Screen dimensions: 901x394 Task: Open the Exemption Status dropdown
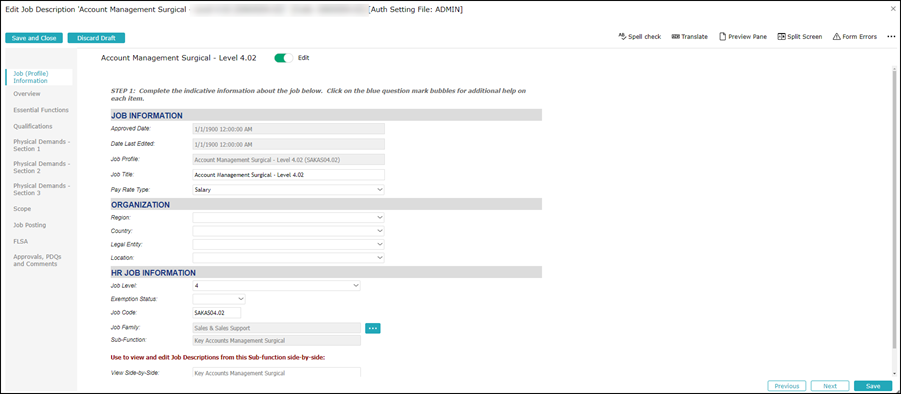(x=219, y=299)
